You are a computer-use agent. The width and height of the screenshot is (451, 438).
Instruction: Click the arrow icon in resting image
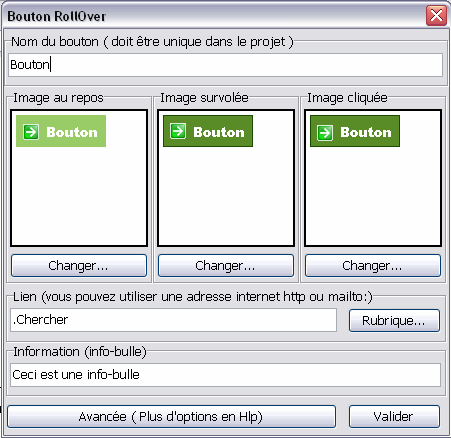(x=31, y=132)
